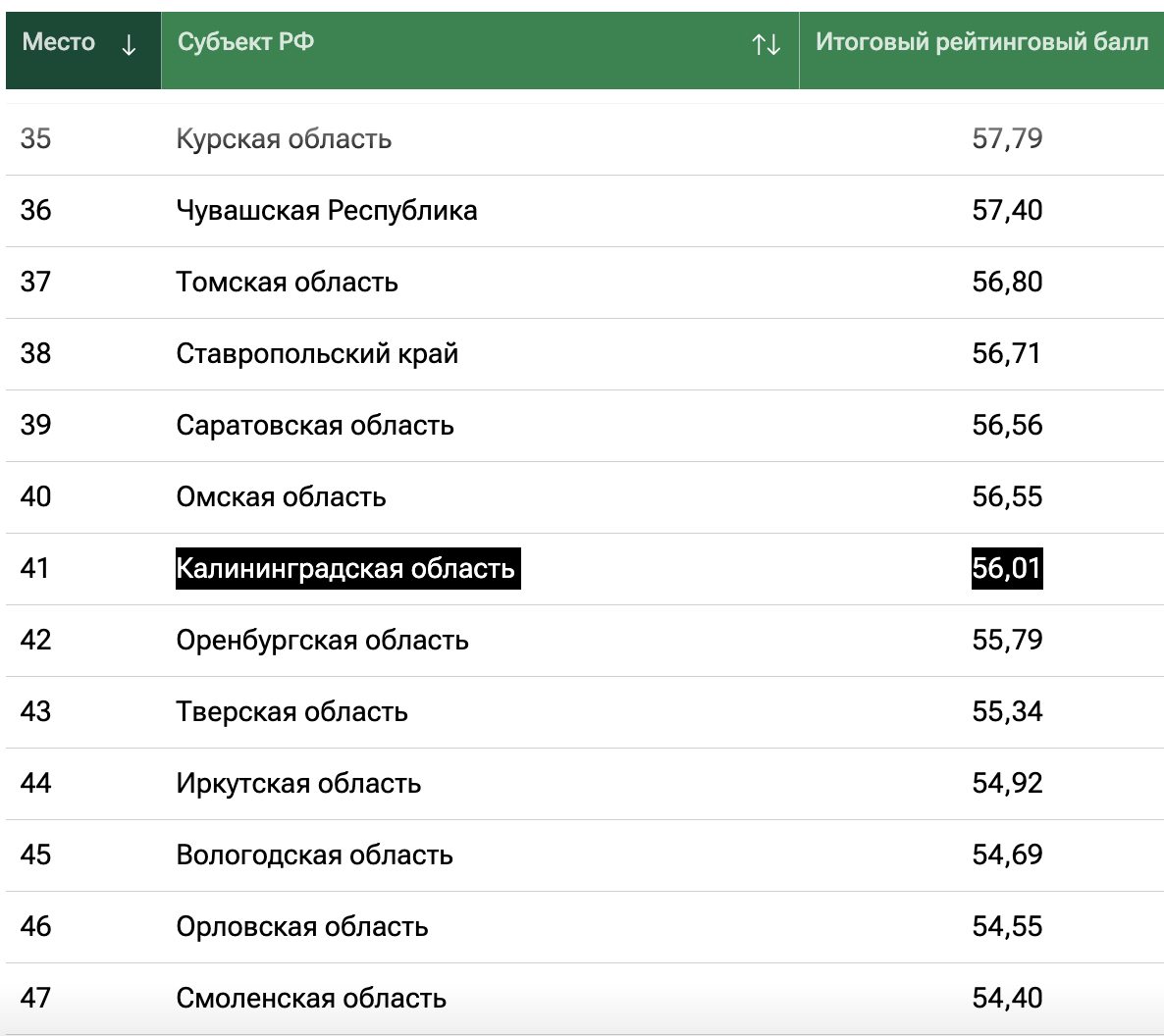Screen dimensions: 1164x1036
Task: Click the up-down sort arrows in Субъект РФ header
Action: click(x=766, y=44)
